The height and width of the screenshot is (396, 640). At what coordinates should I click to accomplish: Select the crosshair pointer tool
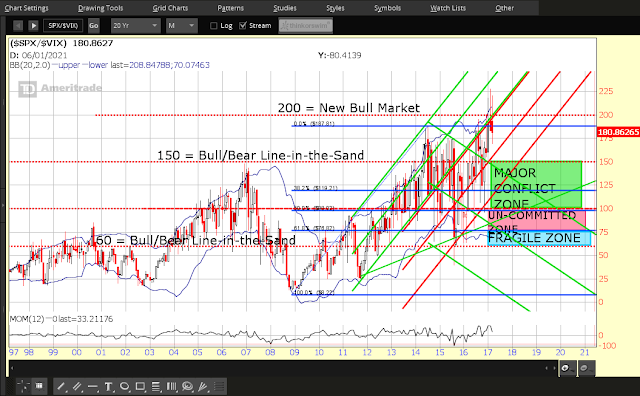(23, 386)
